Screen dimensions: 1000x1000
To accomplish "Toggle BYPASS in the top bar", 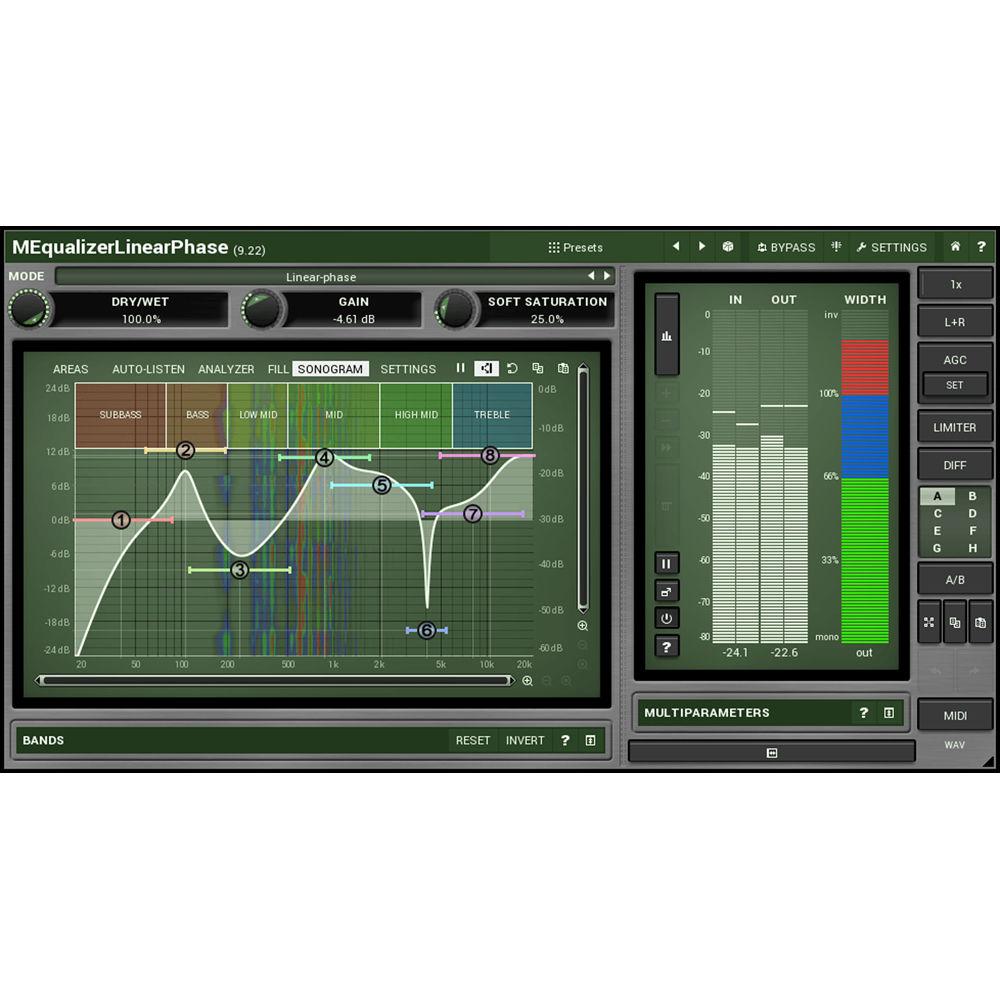I will pyautogui.click(x=788, y=247).
